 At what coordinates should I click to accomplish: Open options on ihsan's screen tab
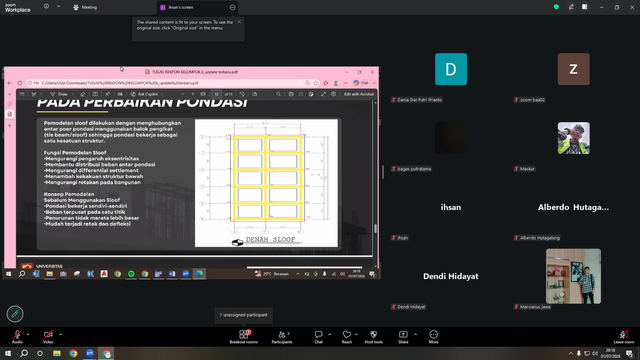point(233,7)
